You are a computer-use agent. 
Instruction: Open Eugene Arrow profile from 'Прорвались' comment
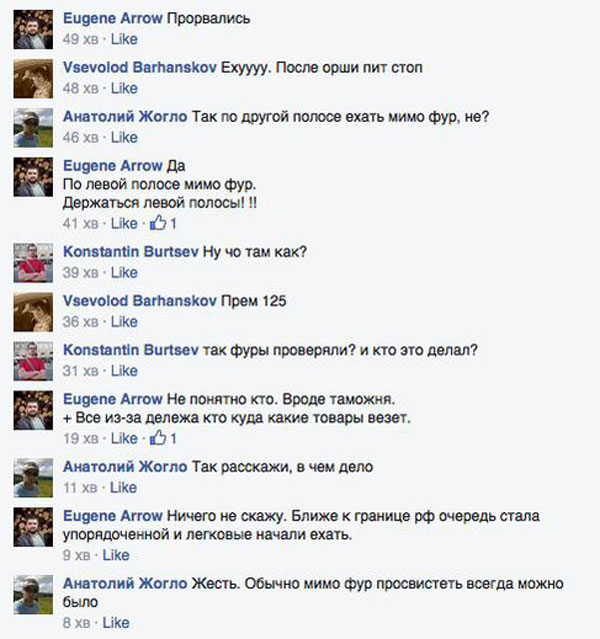(113, 19)
